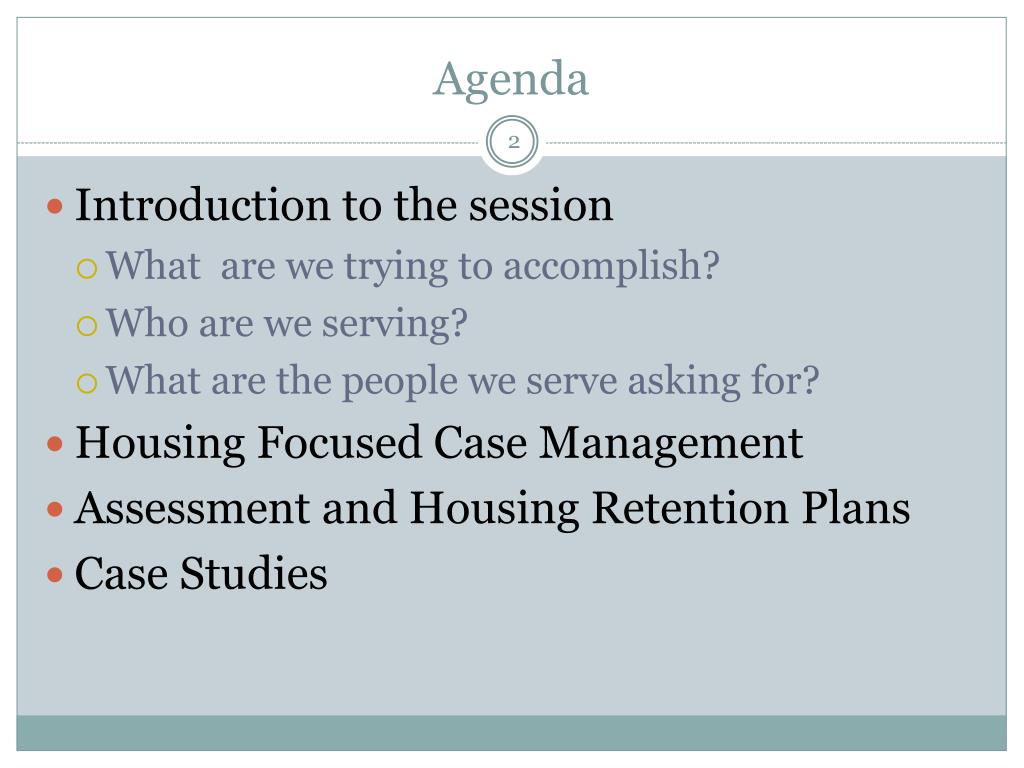Select 'What are we trying to accomplish?' line
The height and width of the screenshot is (768, 1024).
(413, 267)
